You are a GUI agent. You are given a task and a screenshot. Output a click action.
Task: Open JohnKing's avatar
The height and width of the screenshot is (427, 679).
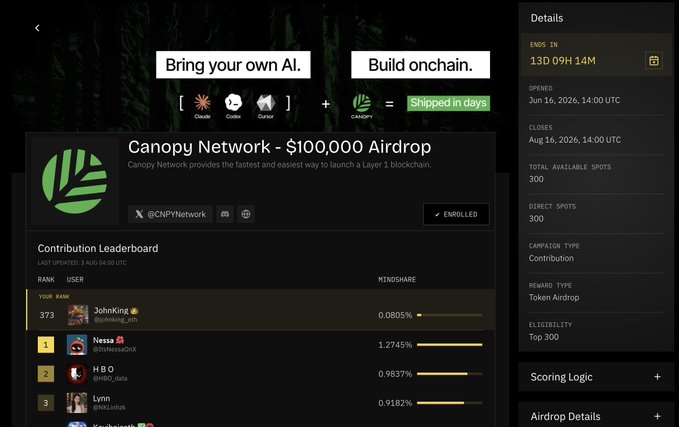coord(78,315)
